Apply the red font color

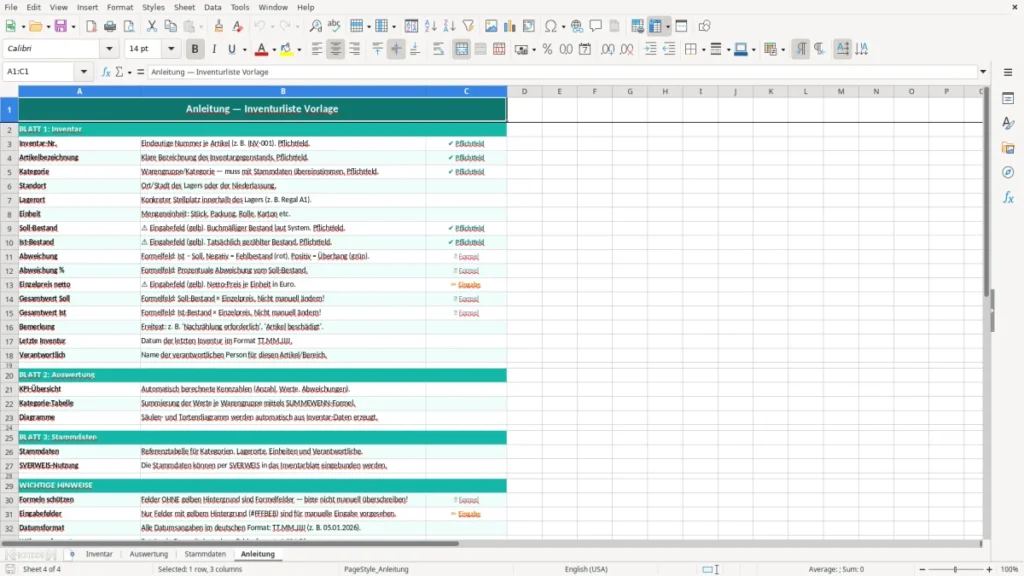coord(261,49)
